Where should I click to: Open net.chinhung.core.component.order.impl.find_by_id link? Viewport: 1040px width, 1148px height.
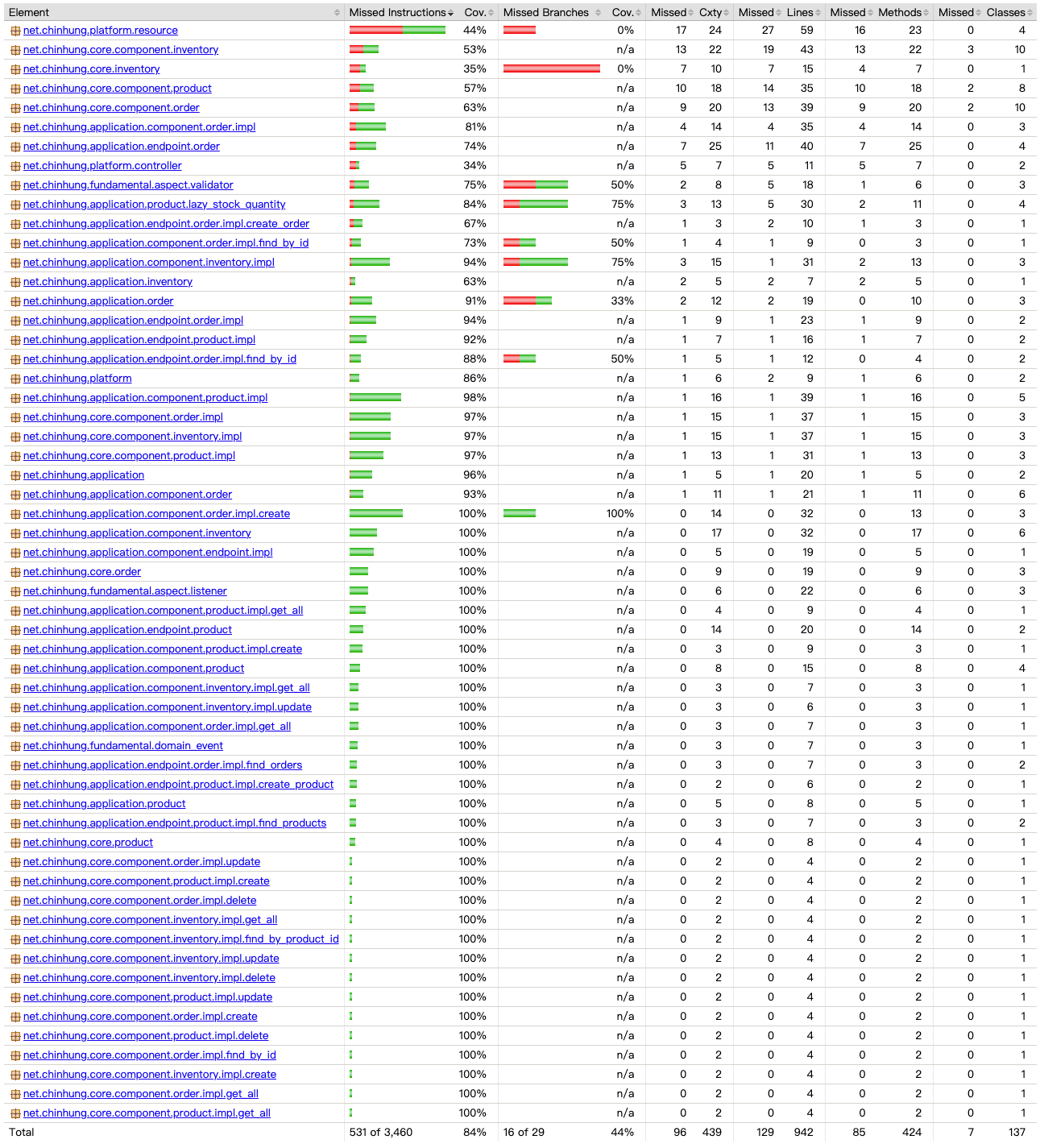(150, 1055)
